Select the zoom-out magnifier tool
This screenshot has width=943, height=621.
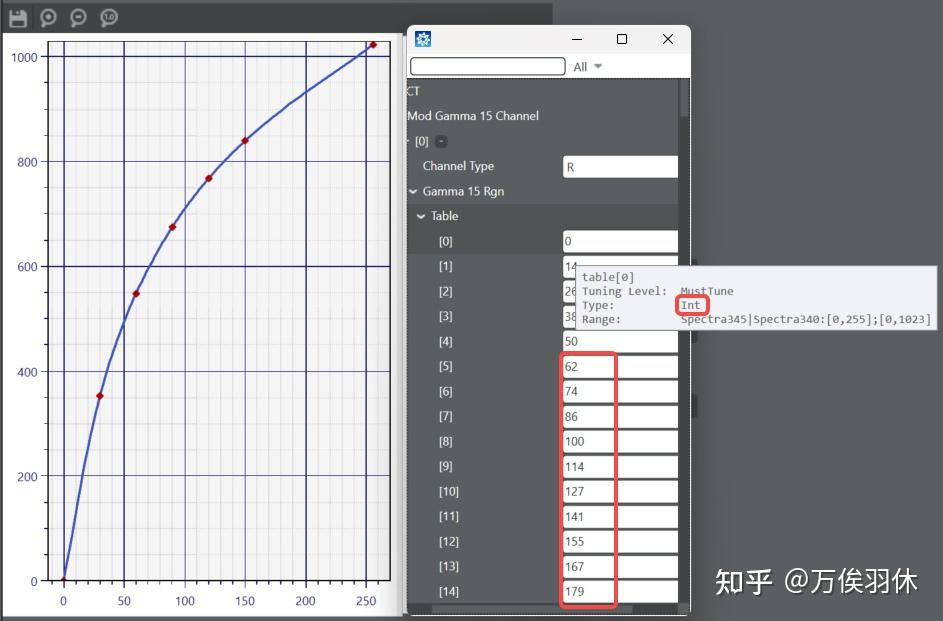(77, 17)
